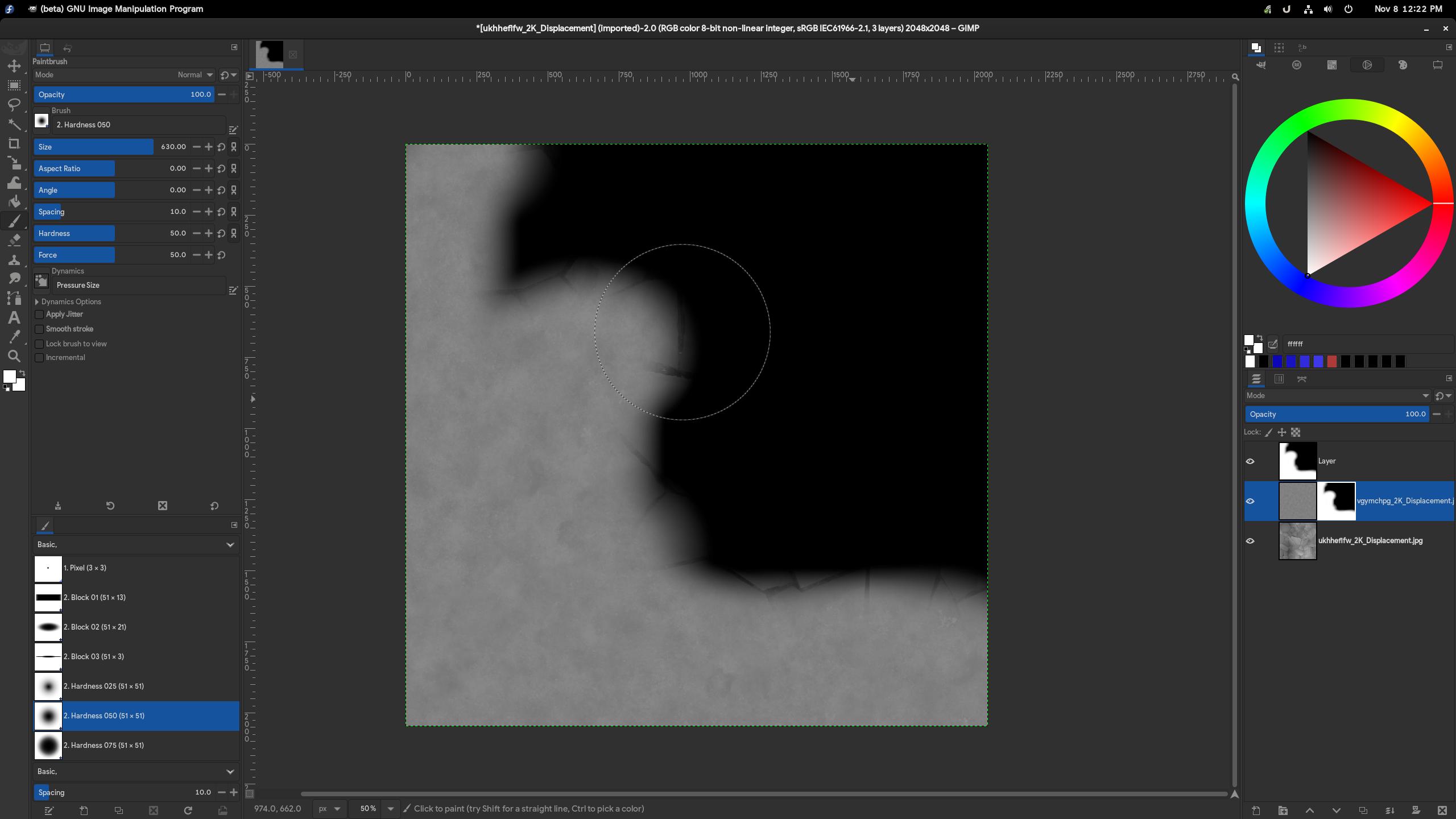Open the layer Mode dropdown
Image resolution: width=1456 pixels, height=819 pixels.
[x=1338, y=396]
